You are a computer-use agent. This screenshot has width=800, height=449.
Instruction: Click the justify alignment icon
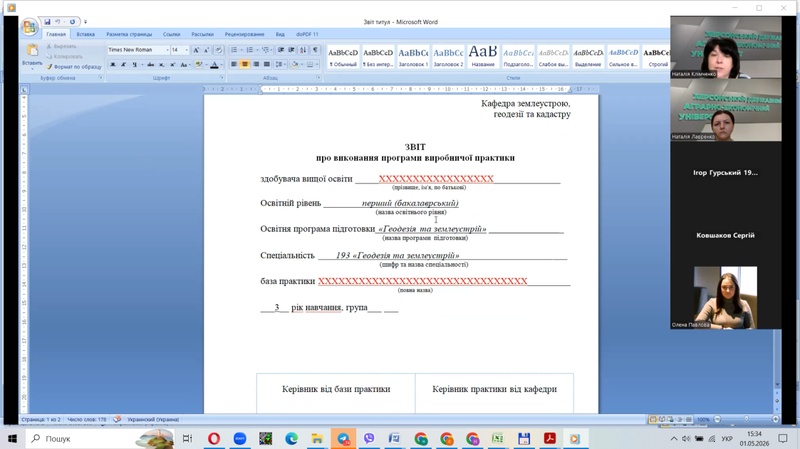[267, 64]
